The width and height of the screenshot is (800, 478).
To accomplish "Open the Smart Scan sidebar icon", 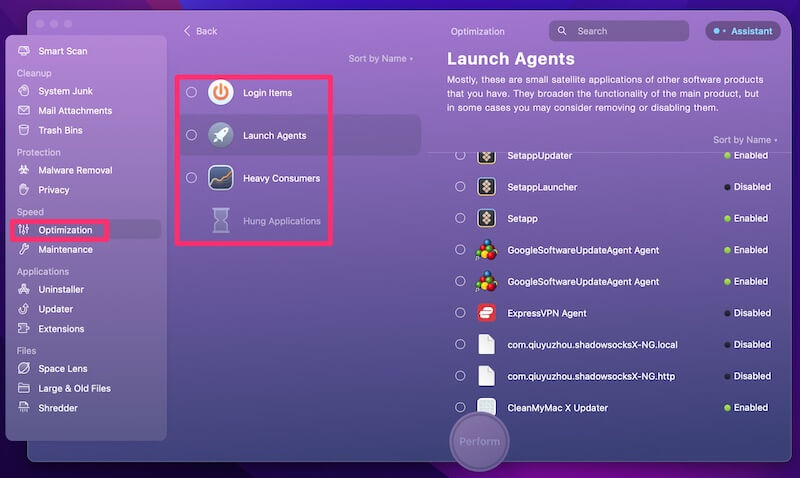I will click(23, 51).
